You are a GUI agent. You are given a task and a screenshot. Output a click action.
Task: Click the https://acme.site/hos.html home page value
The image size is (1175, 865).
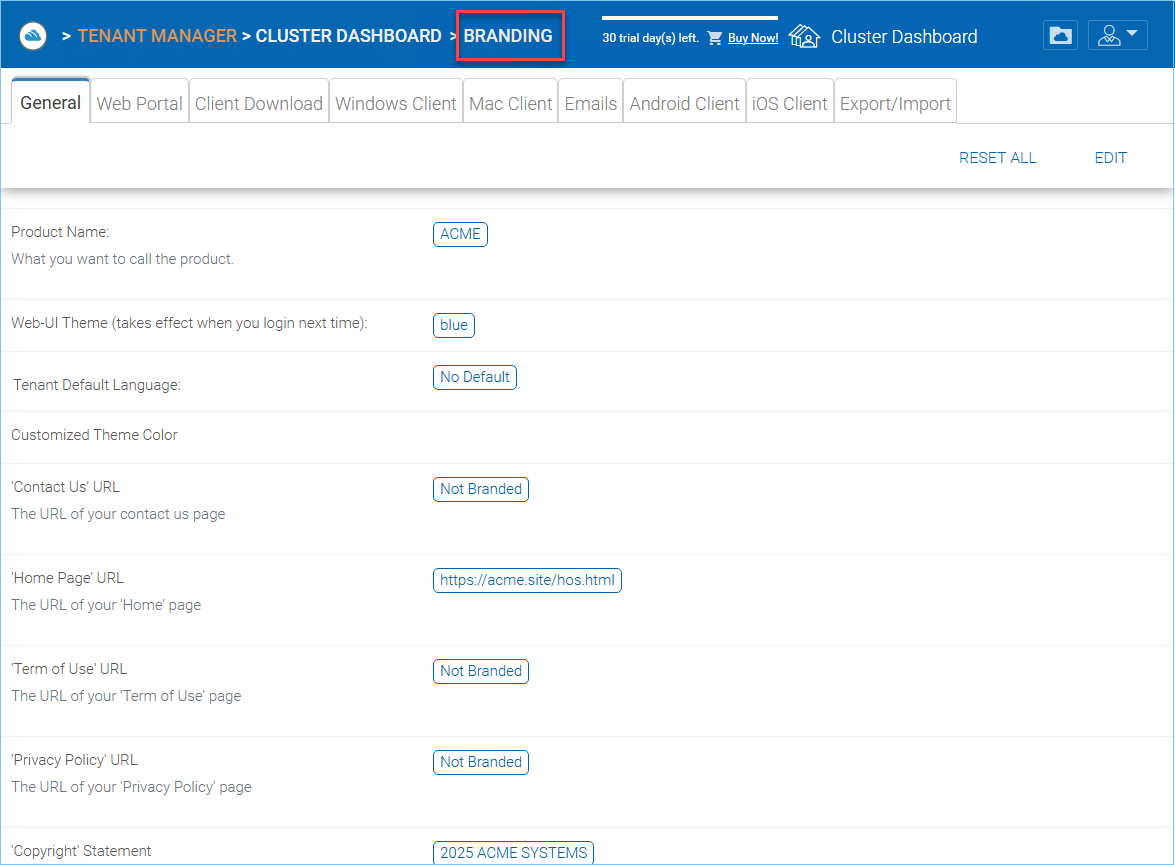pos(527,580)
